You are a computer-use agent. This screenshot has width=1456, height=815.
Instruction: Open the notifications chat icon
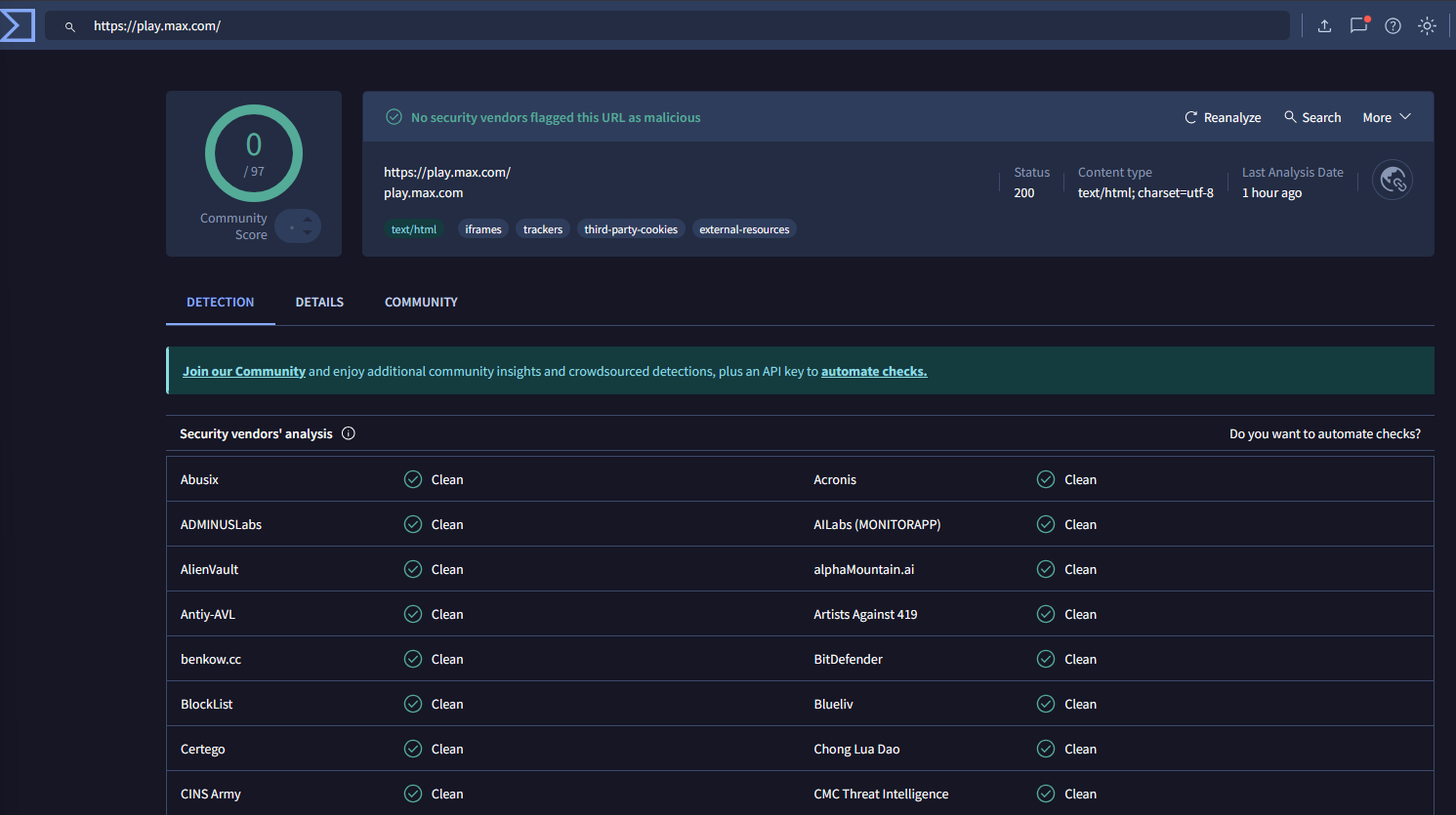pyautogui.click(x=1358, y=25)
